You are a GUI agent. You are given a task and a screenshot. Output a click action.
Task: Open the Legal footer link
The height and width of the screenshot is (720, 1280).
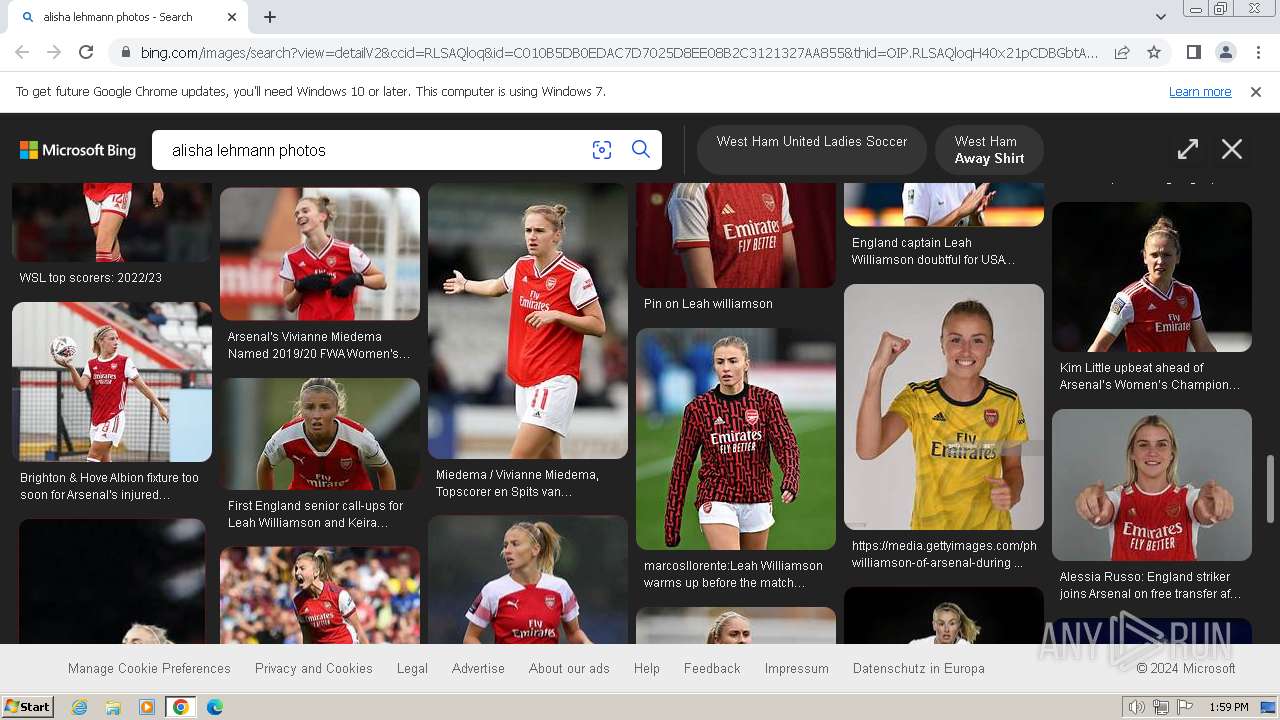412,668
